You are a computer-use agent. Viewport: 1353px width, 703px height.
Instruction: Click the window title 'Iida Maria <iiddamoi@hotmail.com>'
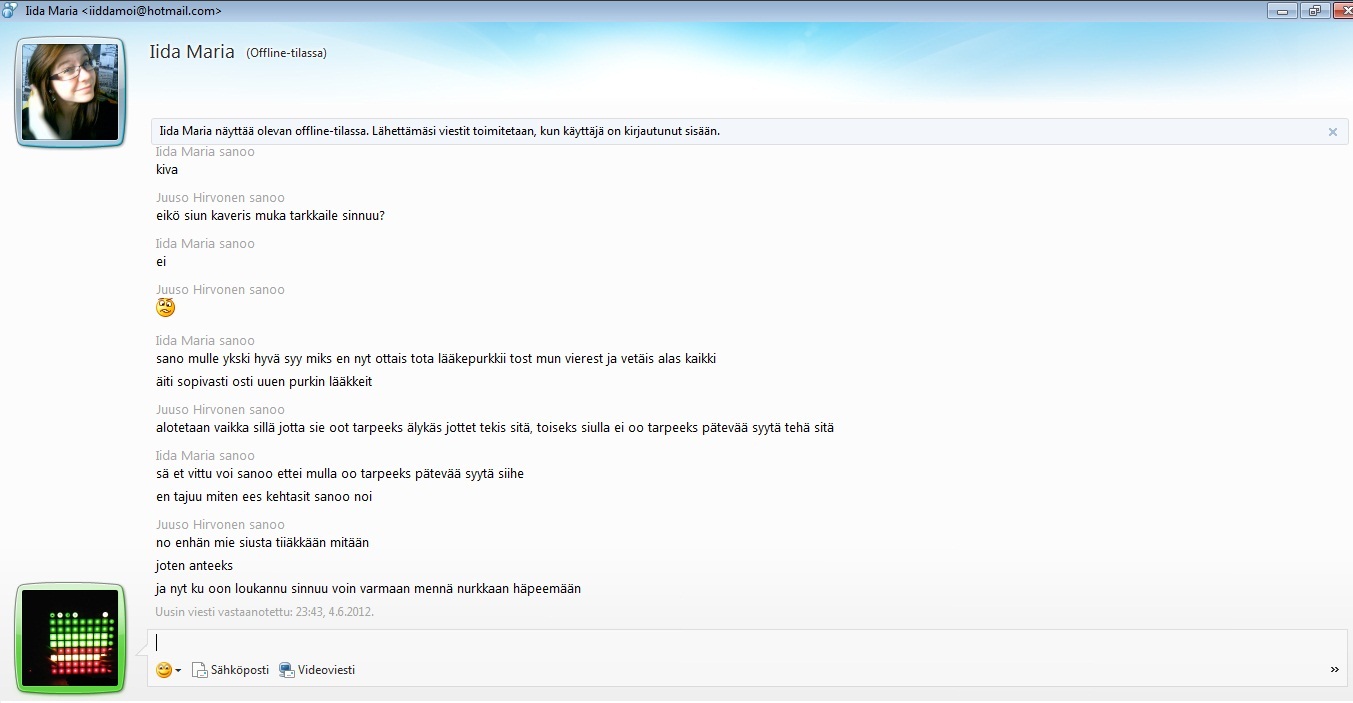[124, 11]
